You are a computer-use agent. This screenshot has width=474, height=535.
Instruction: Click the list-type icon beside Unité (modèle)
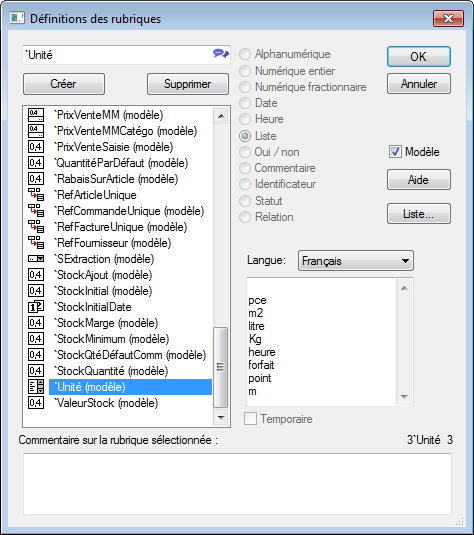[36, 387]
